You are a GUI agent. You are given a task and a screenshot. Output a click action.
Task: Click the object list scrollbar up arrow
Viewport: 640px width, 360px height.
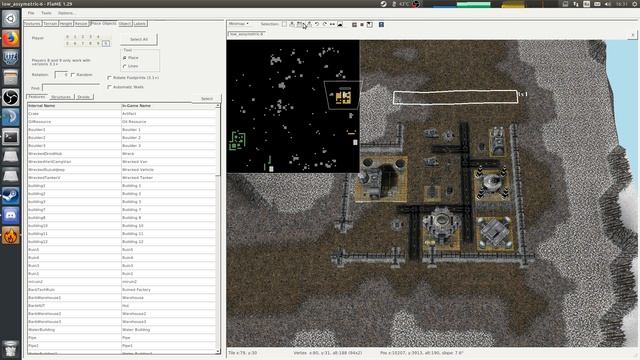218,106
